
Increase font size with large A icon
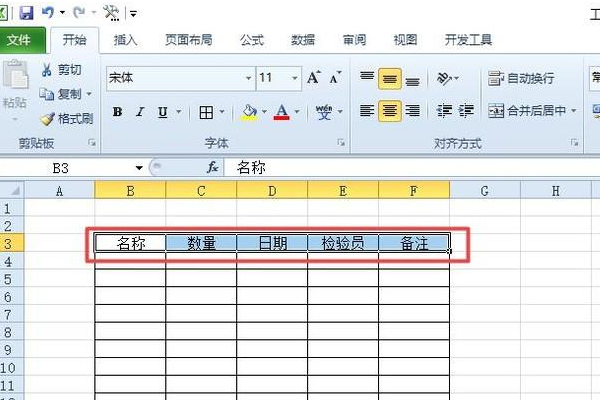(314, 78)
